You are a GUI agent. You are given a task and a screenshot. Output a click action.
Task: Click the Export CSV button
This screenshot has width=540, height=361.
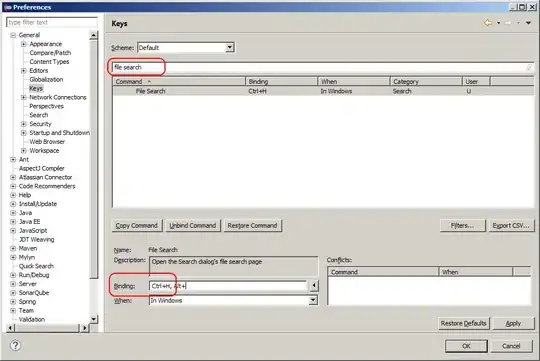click(x=511, y=226)
